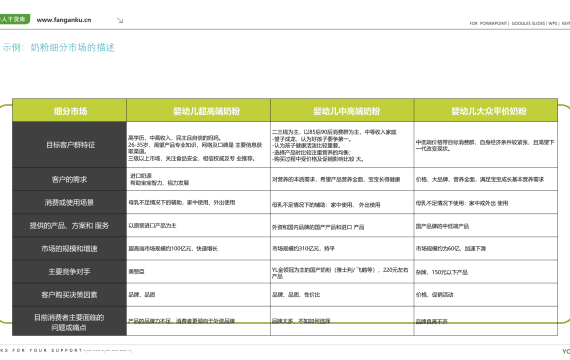
Task: Click the 市场的规模和增速 row label
Action: tap(69, 249)
